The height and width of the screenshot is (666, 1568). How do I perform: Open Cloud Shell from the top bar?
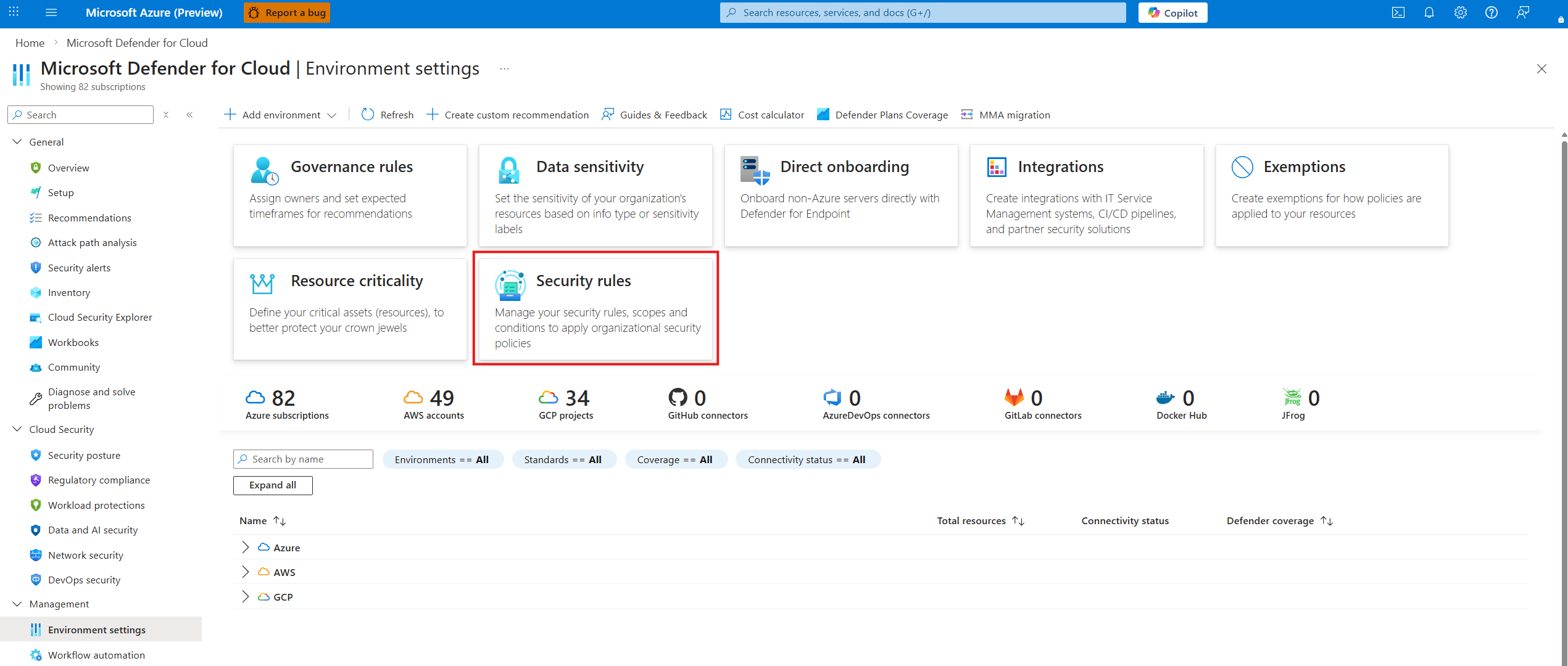[1398, 12]
